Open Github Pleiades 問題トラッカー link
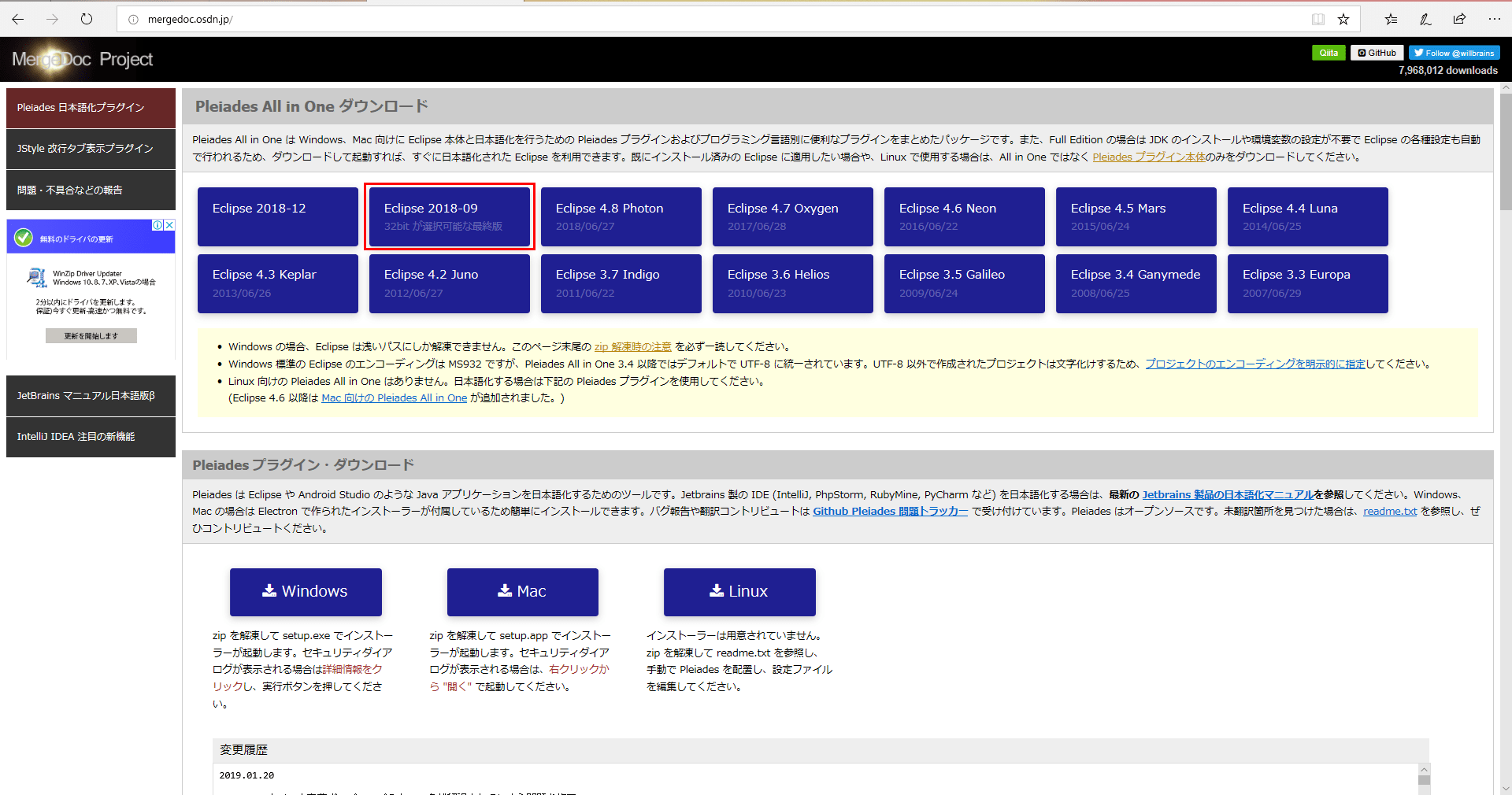The width and height of the screenshot is (1512, 795). pos(891,511)
